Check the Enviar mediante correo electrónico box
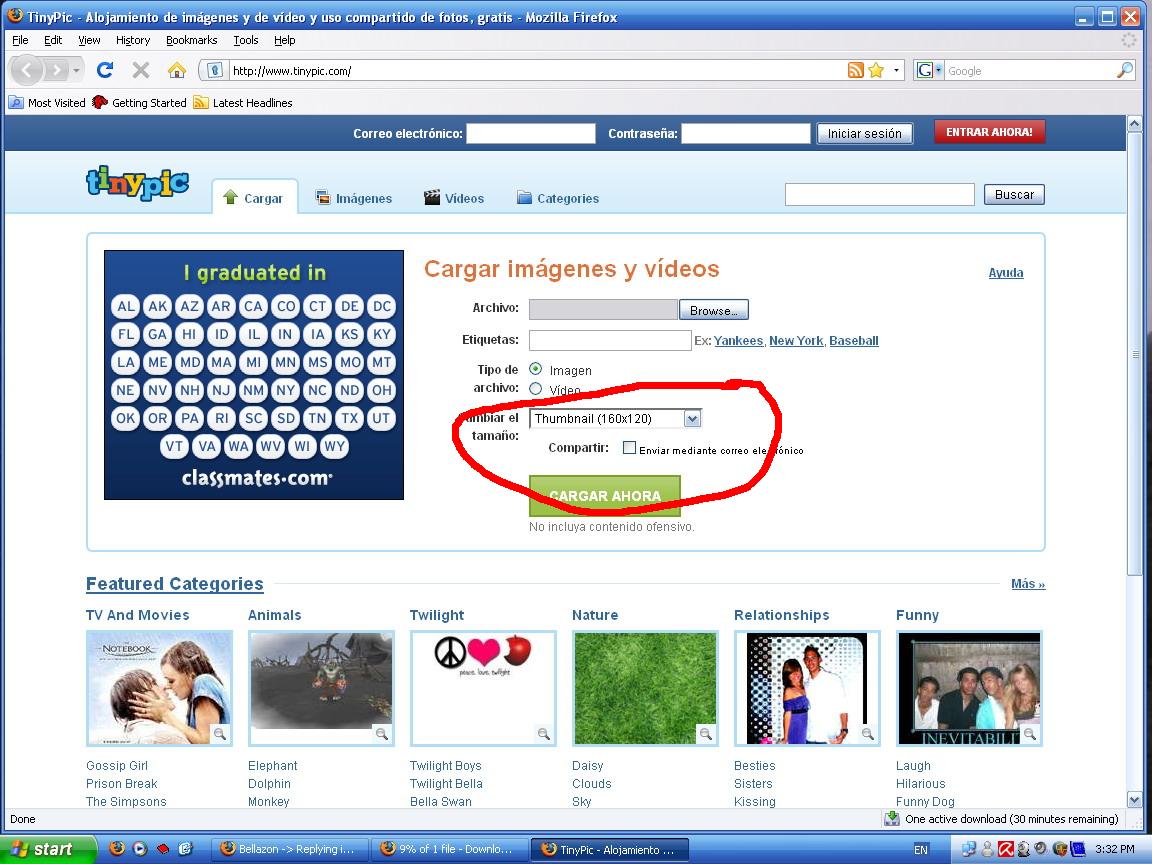Image resolution: width=1152 pixels, height=864 pixels. click(629, 447)
